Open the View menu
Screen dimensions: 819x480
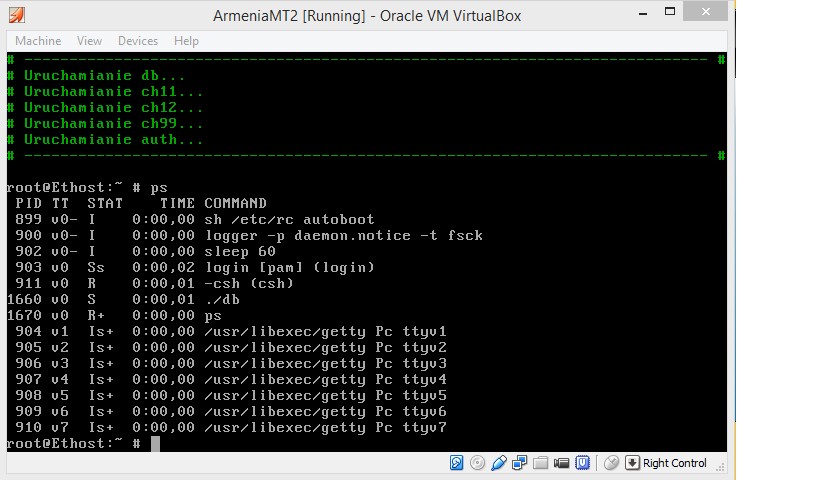tap(89, 41)
